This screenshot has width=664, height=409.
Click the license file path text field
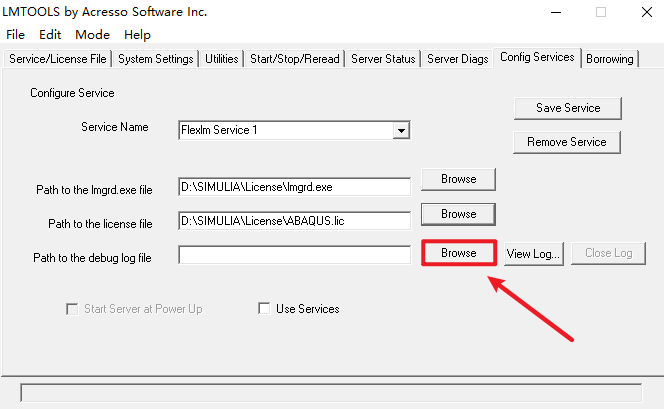pos(294,221)
